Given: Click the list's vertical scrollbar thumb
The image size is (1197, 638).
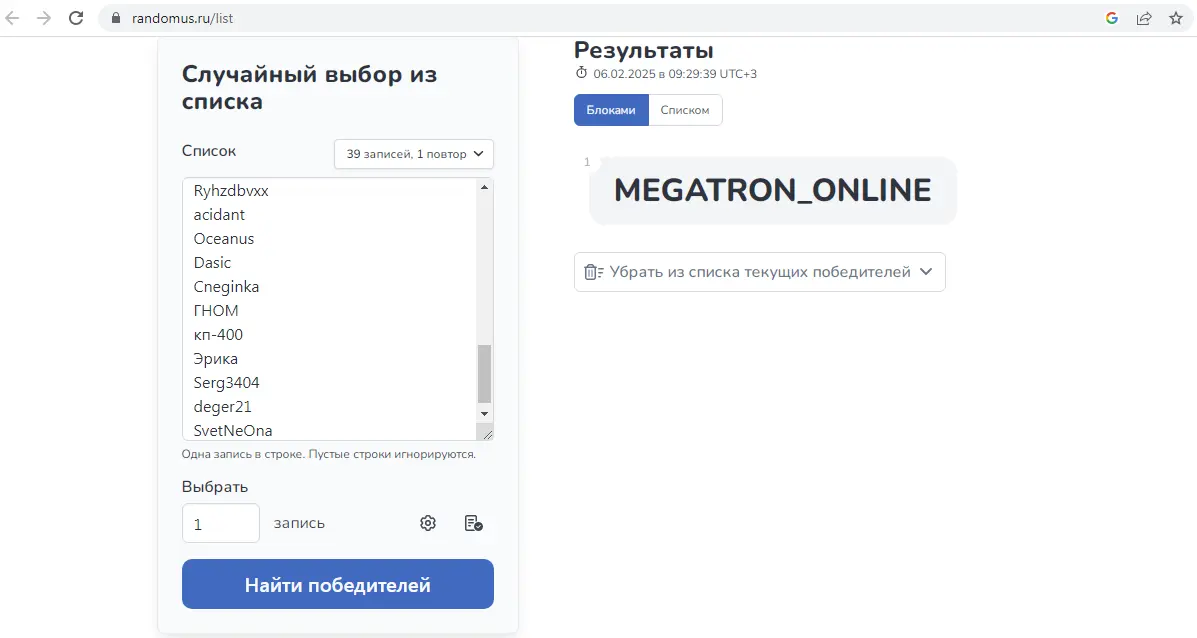Looking at the screenshot, I should (484, 373).
